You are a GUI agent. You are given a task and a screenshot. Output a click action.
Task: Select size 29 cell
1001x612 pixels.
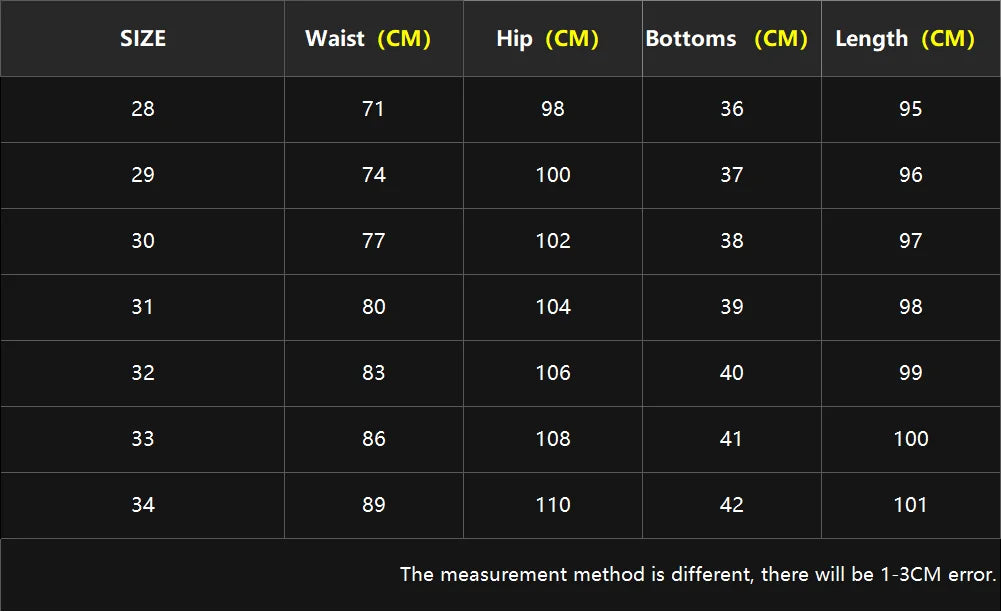tap(143, 175)
